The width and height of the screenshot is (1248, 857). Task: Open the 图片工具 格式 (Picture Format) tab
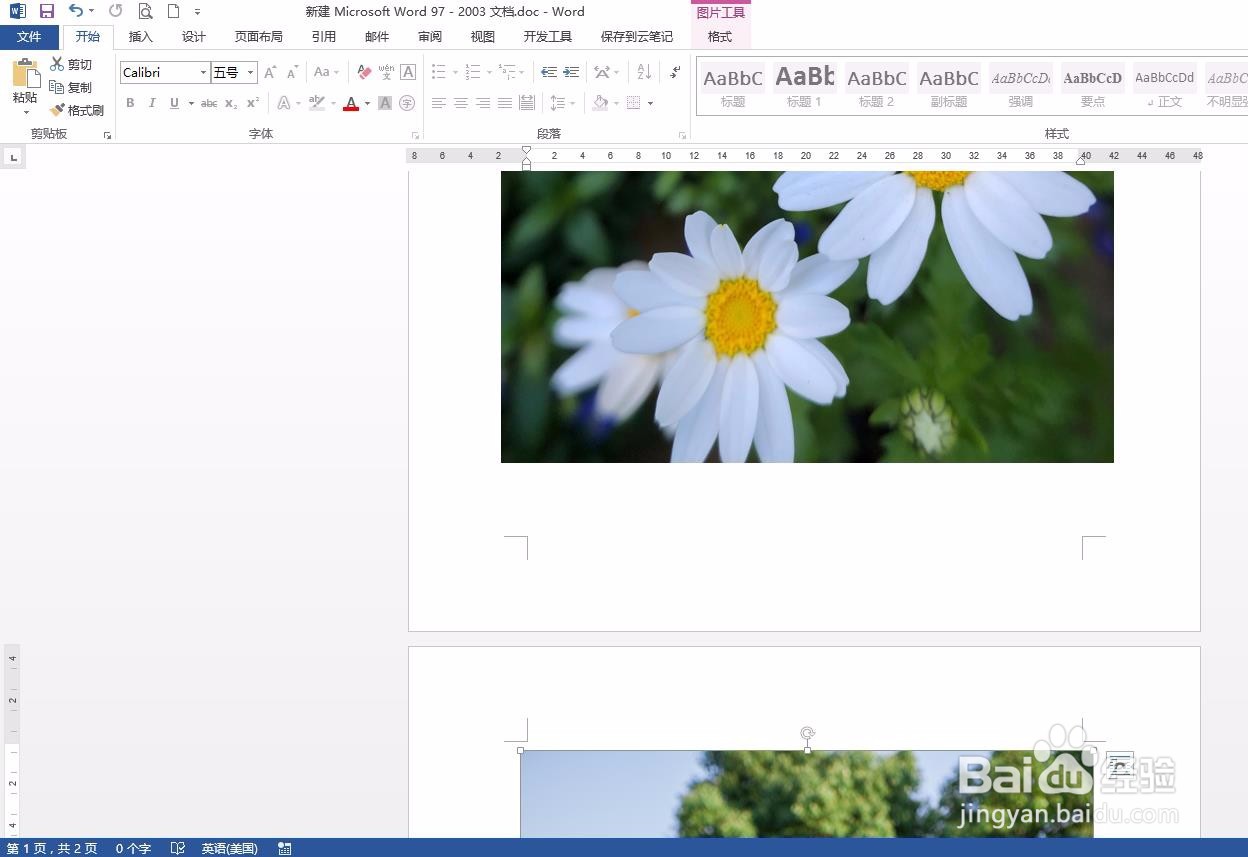[x=719, y=36]
